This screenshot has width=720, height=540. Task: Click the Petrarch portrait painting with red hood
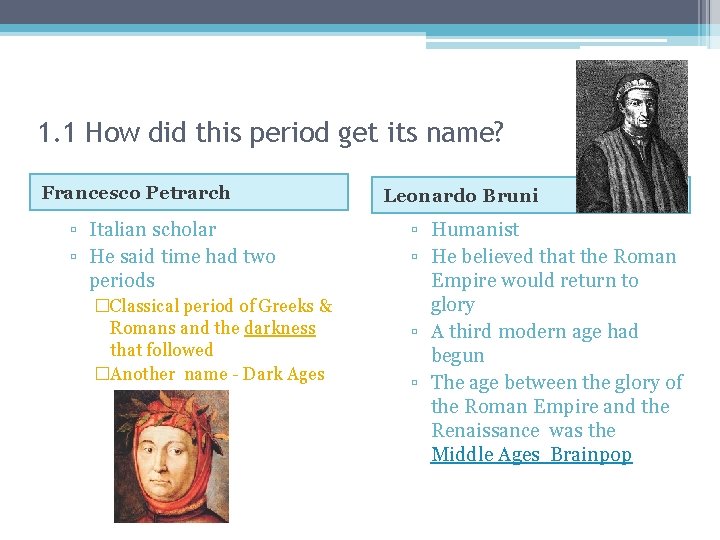pos(171,456)
